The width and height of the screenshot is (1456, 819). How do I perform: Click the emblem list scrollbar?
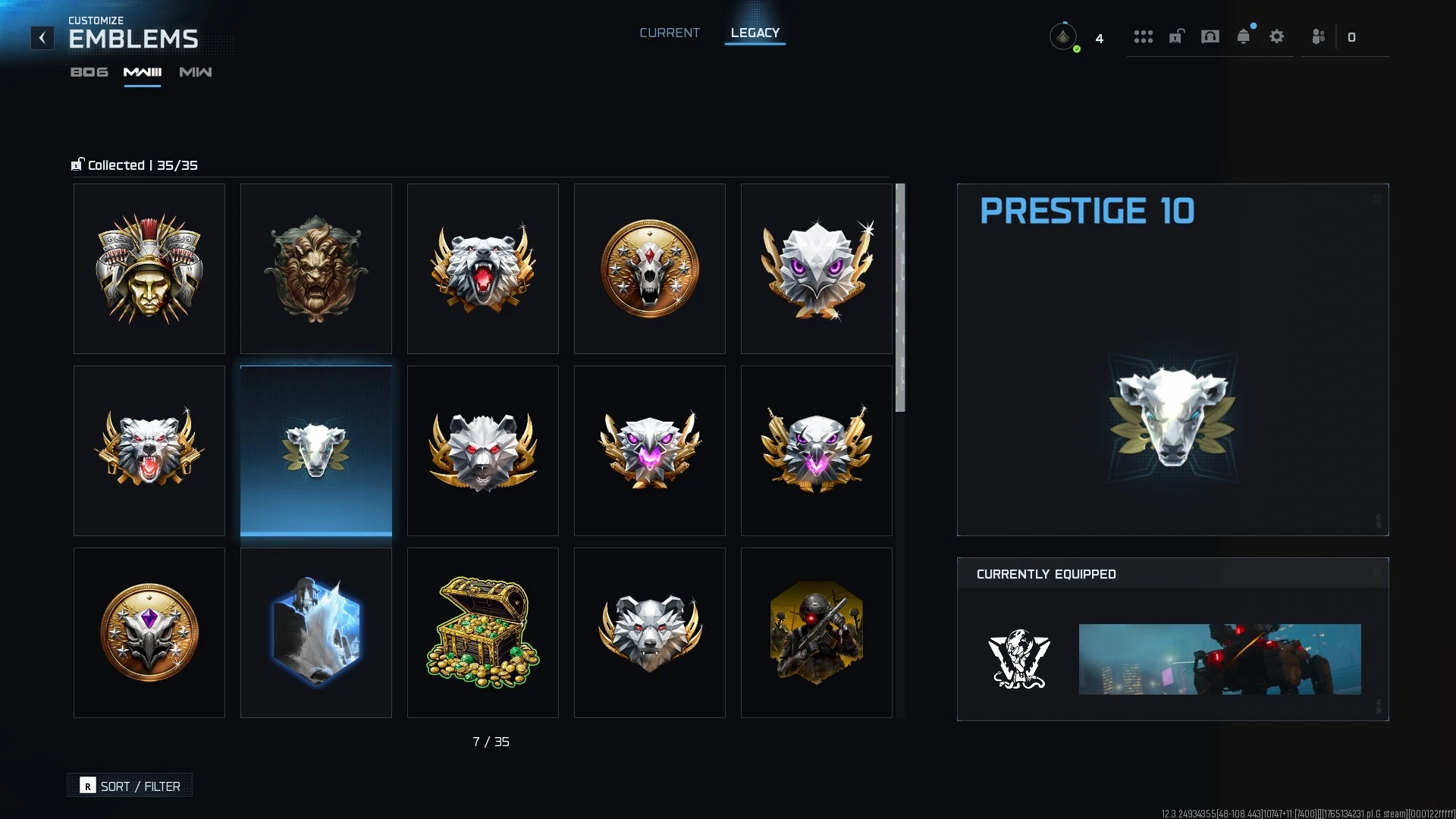tap(900, 297)
